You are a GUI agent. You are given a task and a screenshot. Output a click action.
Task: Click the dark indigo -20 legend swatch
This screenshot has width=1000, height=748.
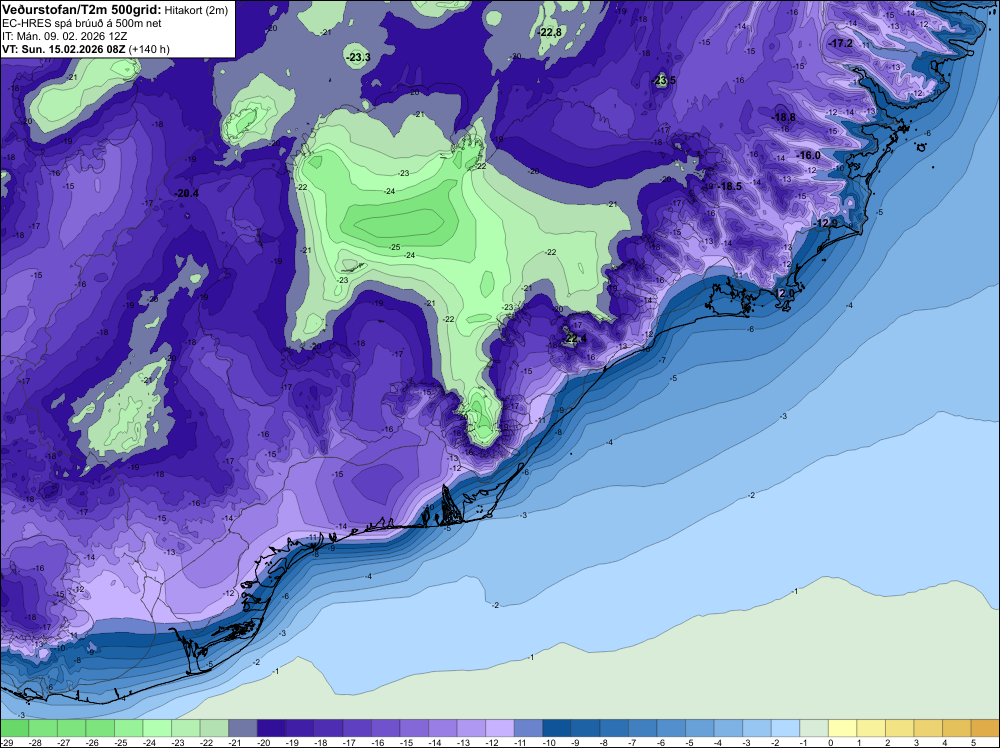pos(271,728)
